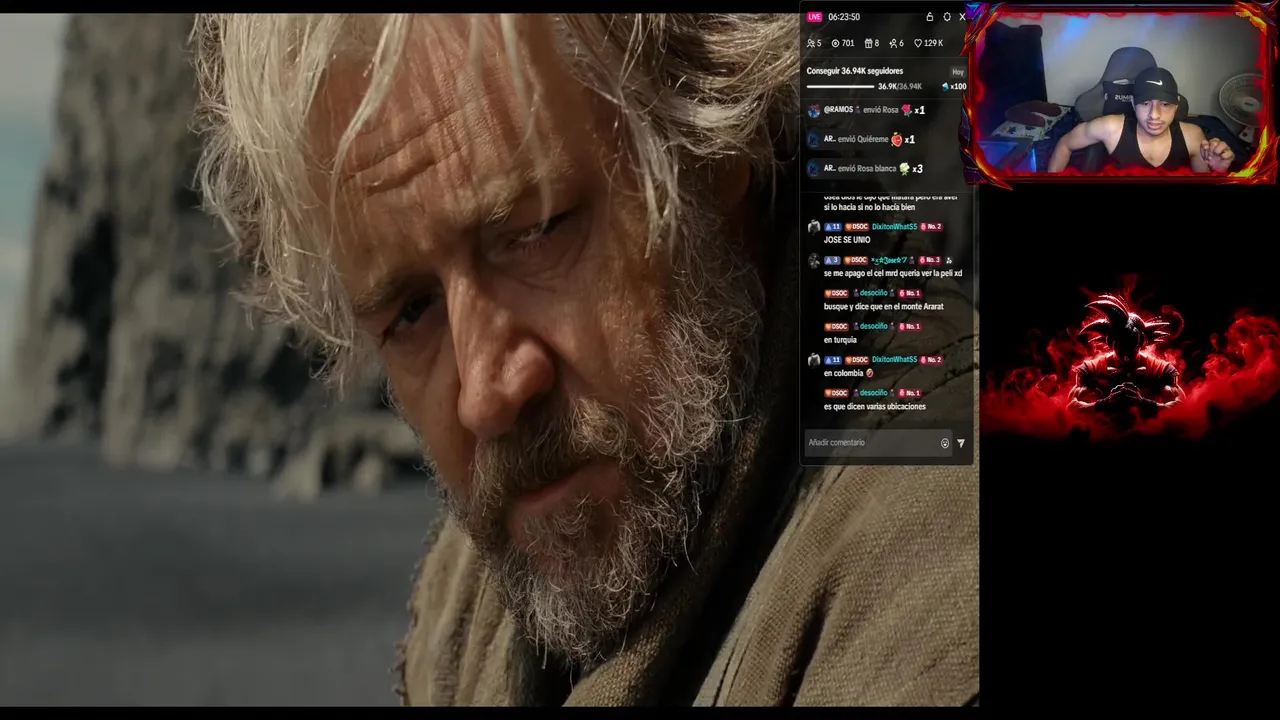This screenshot has height=720, width=1280.
Task: Click the Rosa gift icon x1
Action: [907, 110]
